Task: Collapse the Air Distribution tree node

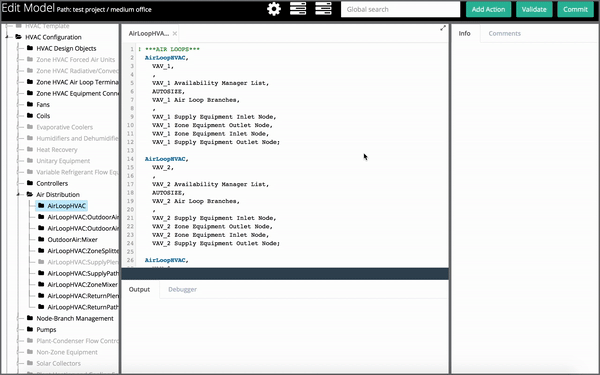Action: point(18,194)
